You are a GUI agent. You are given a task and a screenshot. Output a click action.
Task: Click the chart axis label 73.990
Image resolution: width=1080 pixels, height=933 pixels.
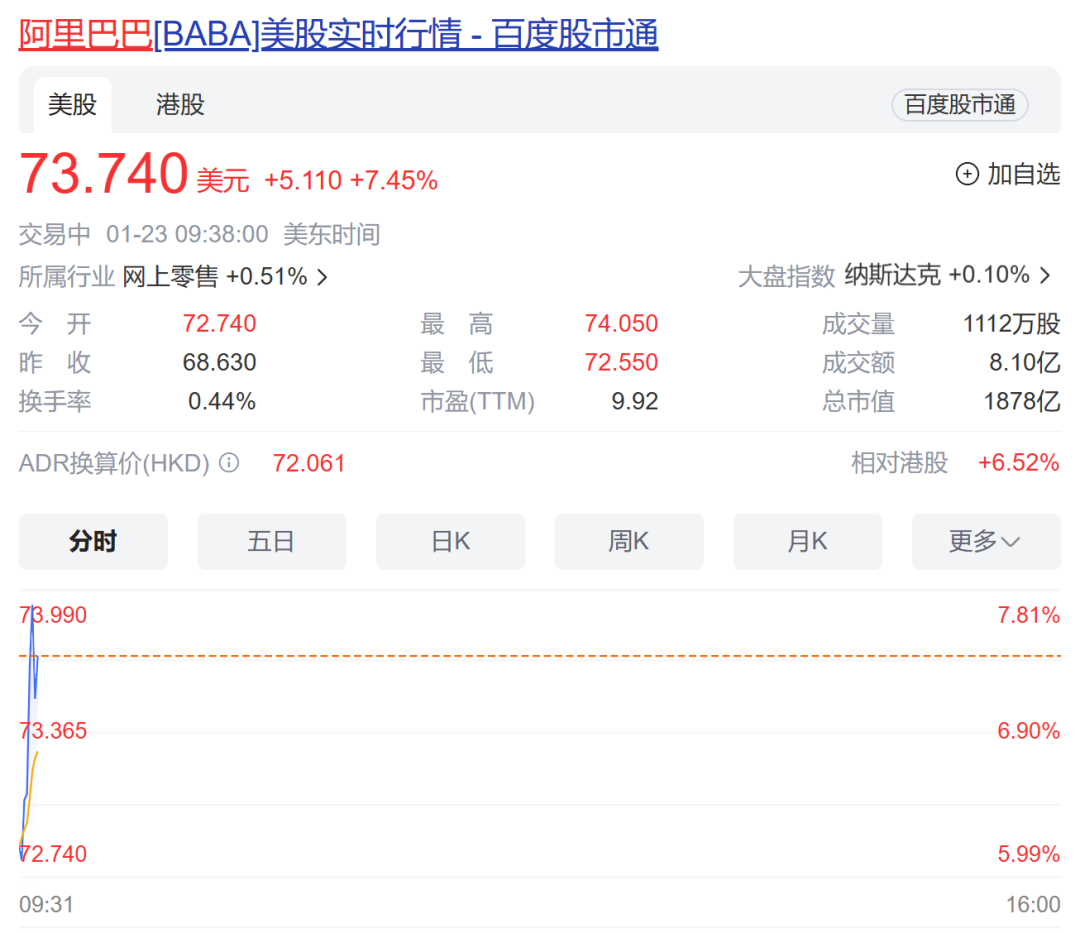53,615
